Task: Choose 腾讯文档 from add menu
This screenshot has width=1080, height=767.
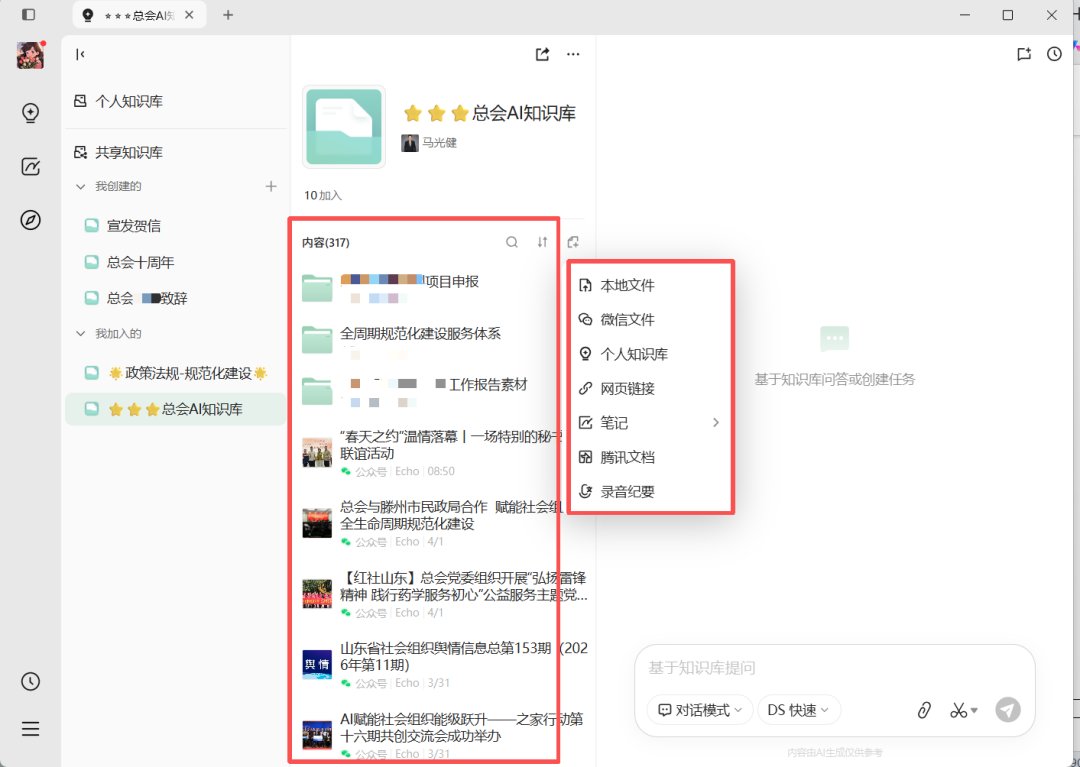Action: (x=650, y=457)
